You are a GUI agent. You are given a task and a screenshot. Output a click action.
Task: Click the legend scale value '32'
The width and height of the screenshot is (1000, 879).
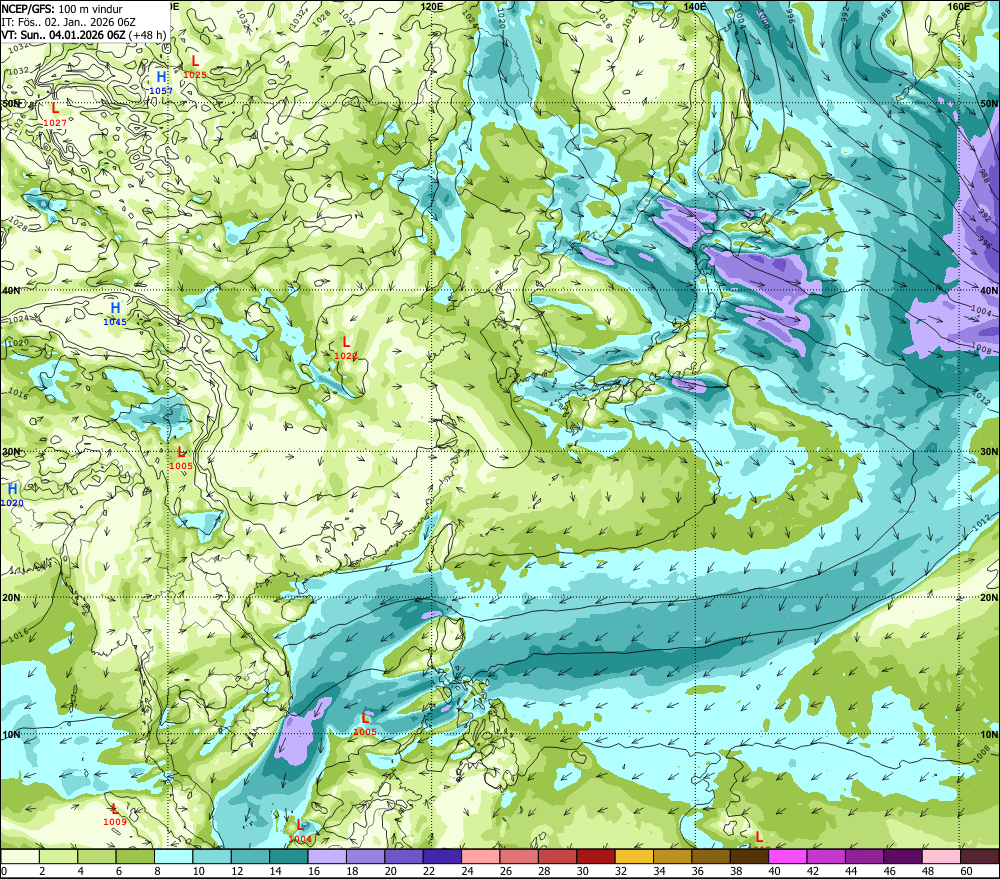621,871
